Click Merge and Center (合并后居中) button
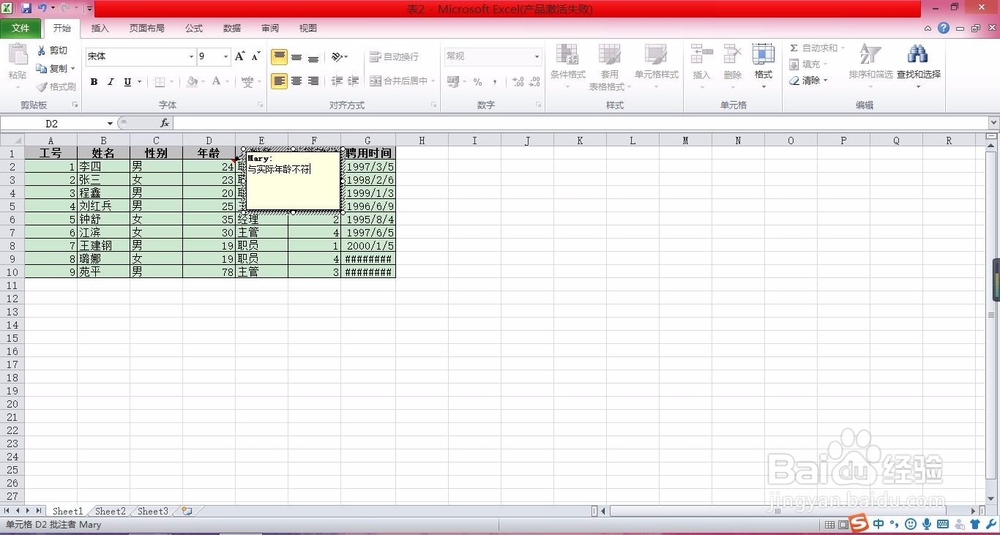Image resolution: width=1000 pixels, height=535 pixels. pyautogui.click(x=399, y=81)
